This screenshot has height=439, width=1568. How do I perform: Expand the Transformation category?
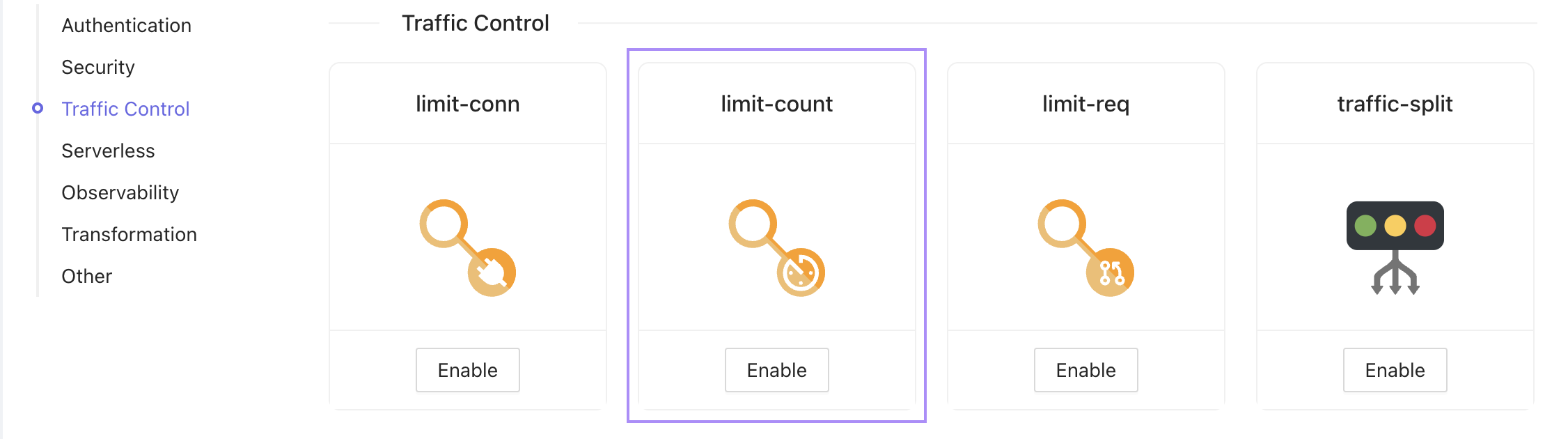pos(130,234)
